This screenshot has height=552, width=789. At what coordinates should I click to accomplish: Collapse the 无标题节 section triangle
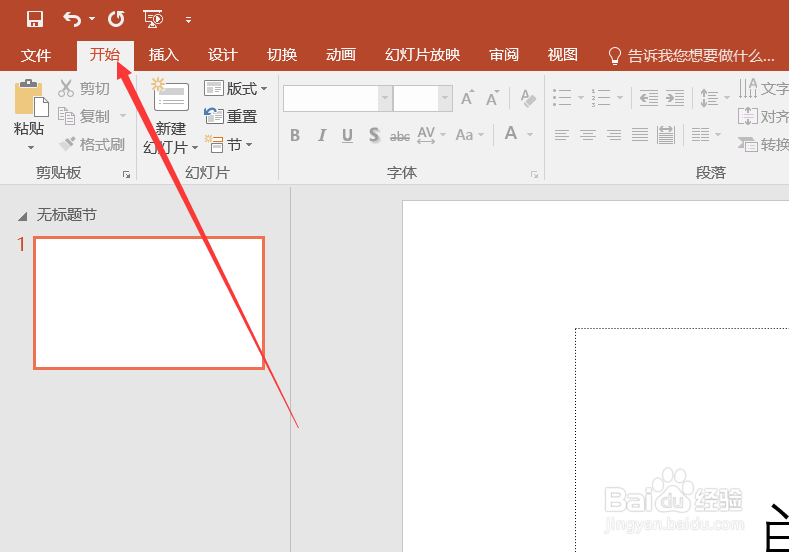point(23,217)
